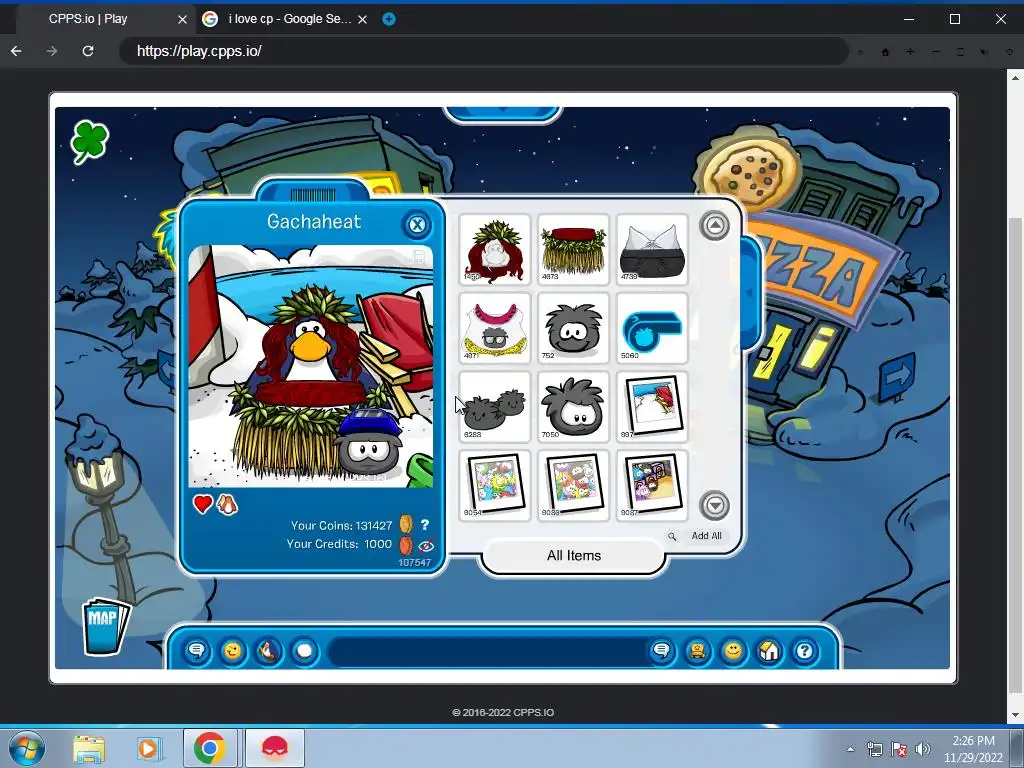The image size is (1024, 768).
Task: Open the help question mark button in toolbar
Action: 805,651
